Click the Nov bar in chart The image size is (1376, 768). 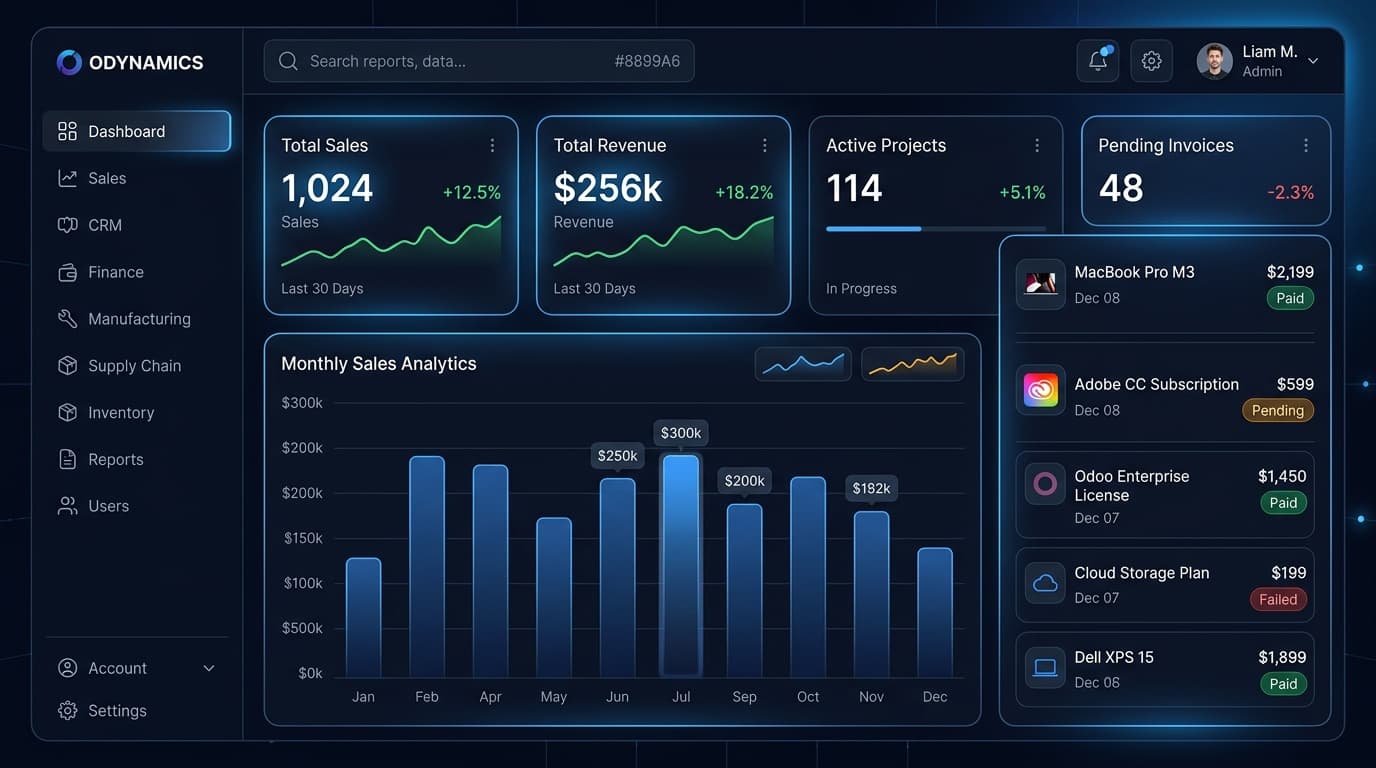click(871, 595)
